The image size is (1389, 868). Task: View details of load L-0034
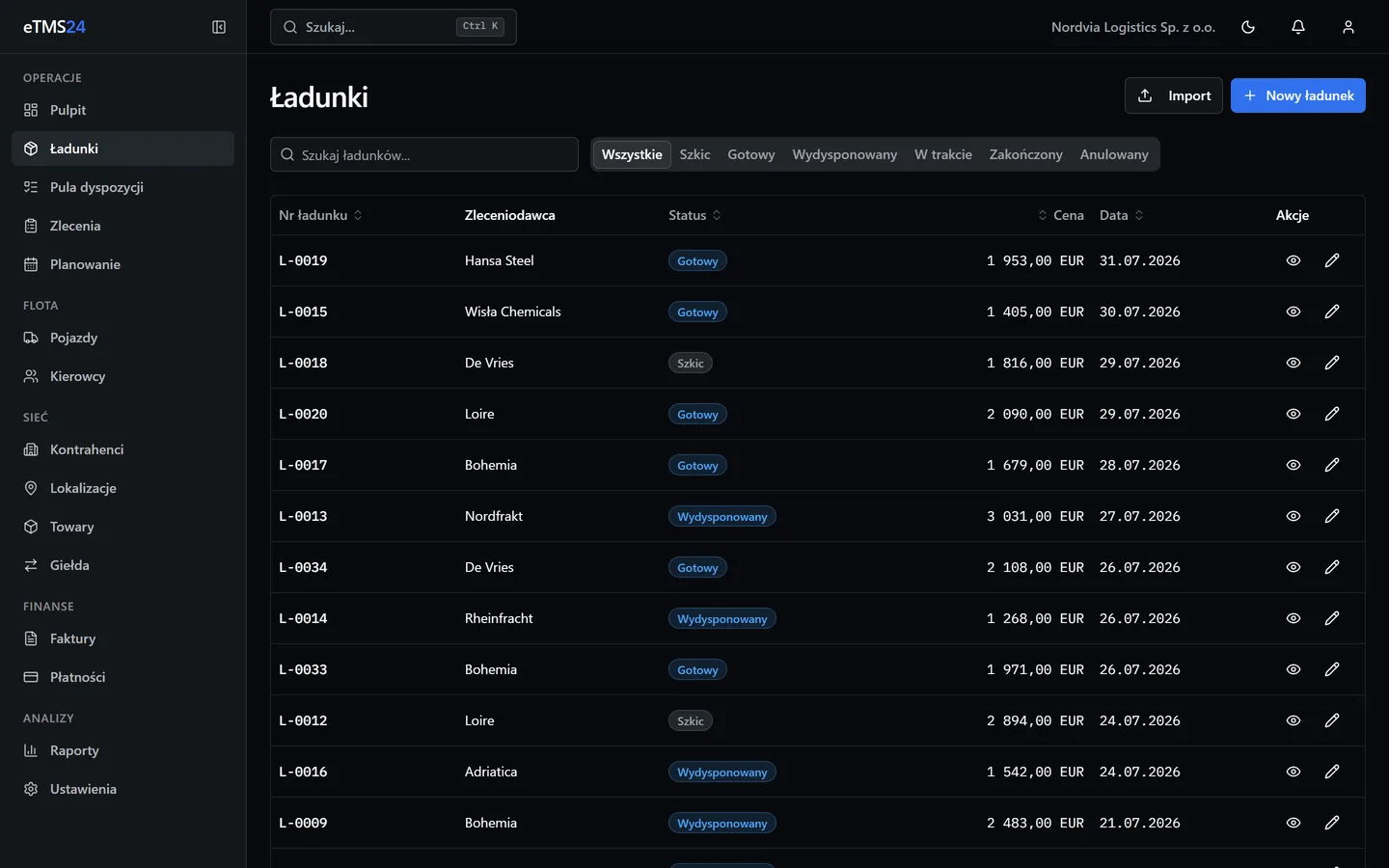pos(1294,567)
